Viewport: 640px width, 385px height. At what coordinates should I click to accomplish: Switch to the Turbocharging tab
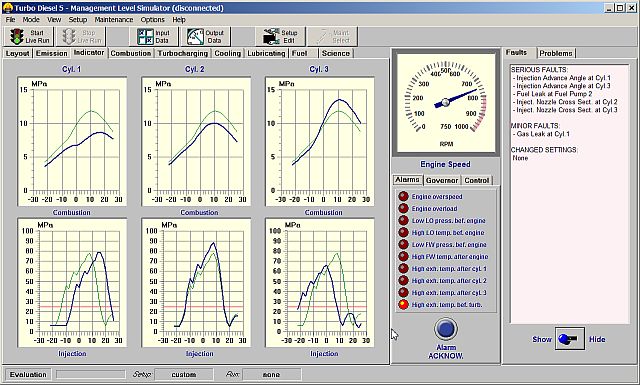coord(183,53)
